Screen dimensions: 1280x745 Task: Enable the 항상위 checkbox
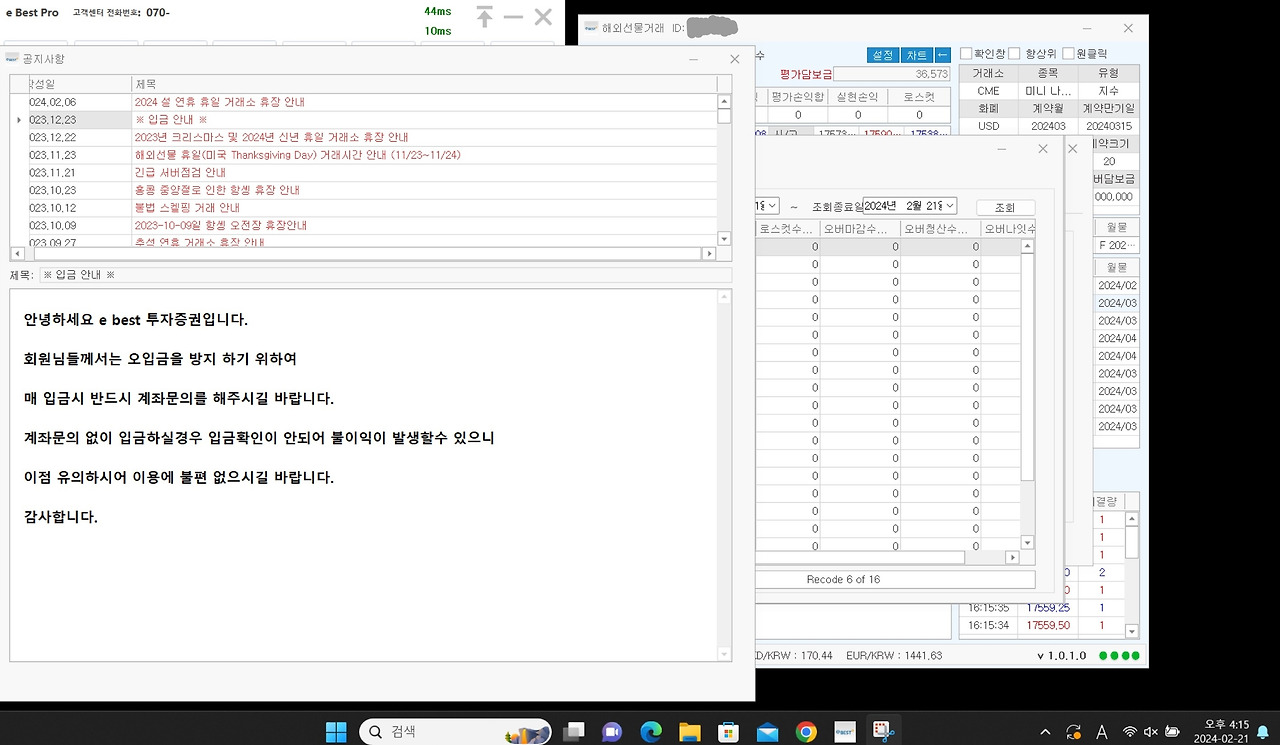1014,53
